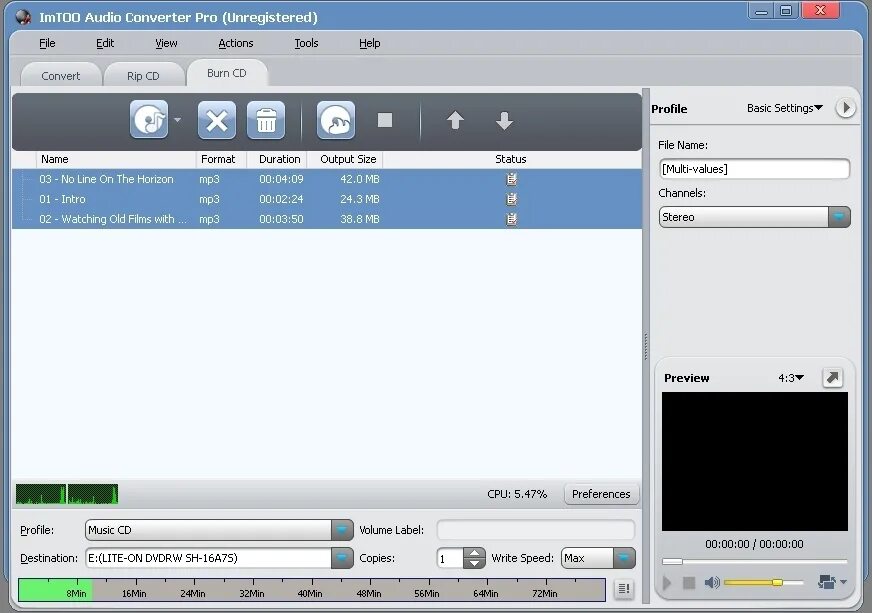Sort by the Duration column header
The height and width of the screenshot is (613, 872).
(276, 159)
